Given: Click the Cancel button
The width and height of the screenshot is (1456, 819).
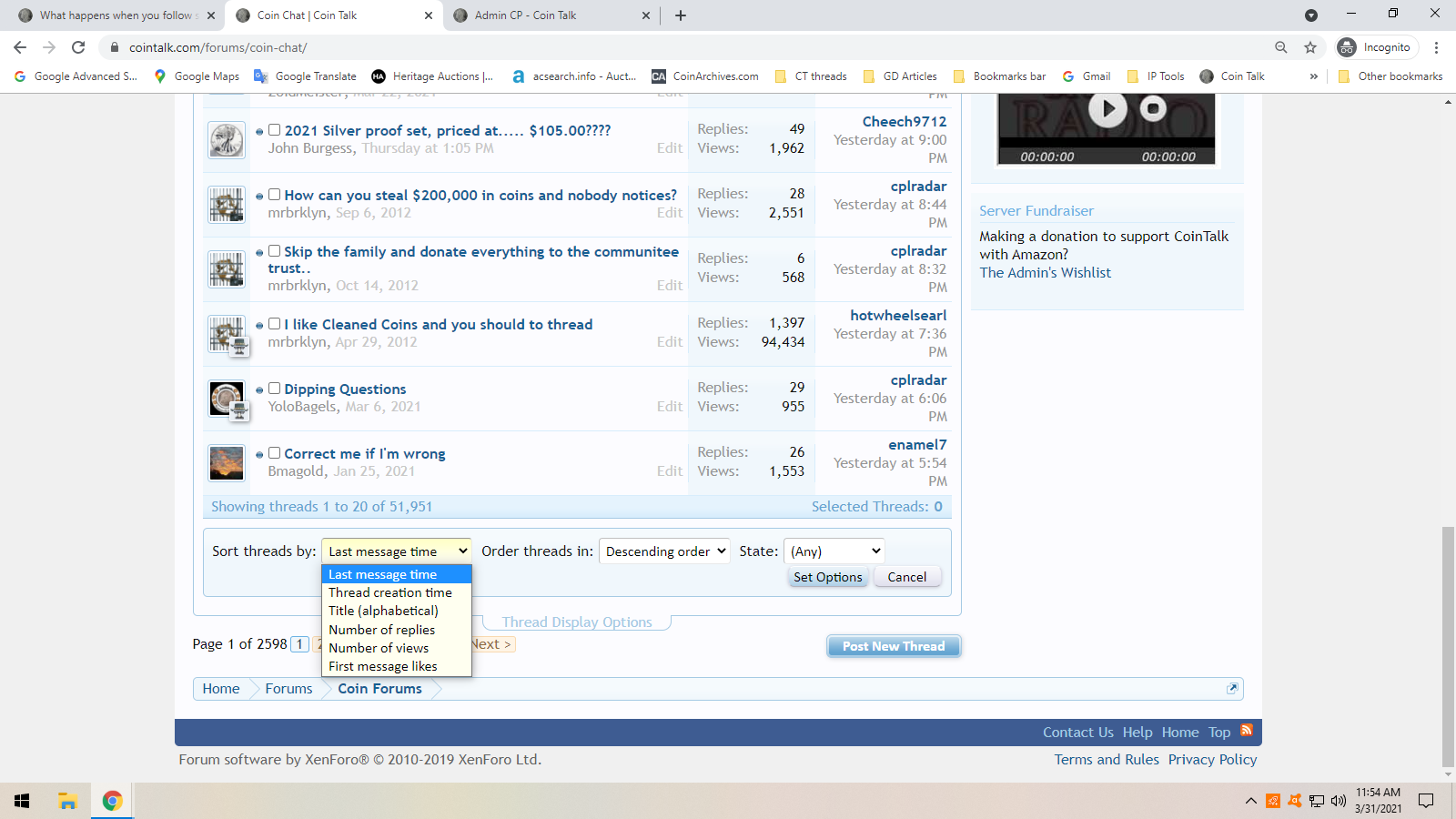Looking at the screenshot, I should click(x=907, y=577).
